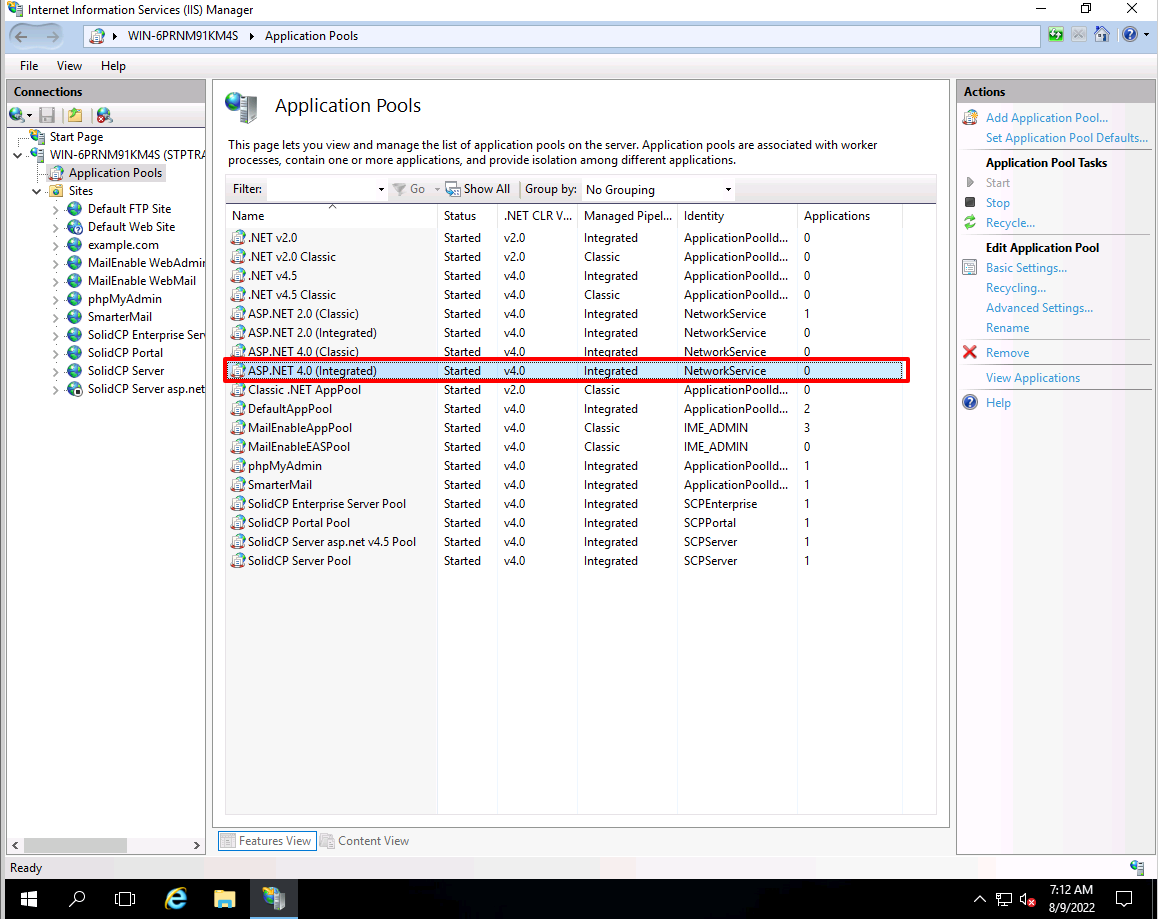The height and width of the screenshot is (919, 1158).
Task: Click the taskbar Search magnifier icon
Action: tap(77, 899)
